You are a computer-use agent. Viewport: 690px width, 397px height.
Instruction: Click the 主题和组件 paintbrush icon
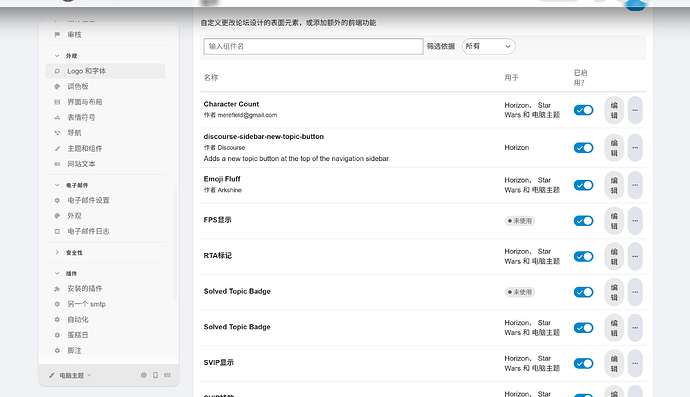(57, 149)
